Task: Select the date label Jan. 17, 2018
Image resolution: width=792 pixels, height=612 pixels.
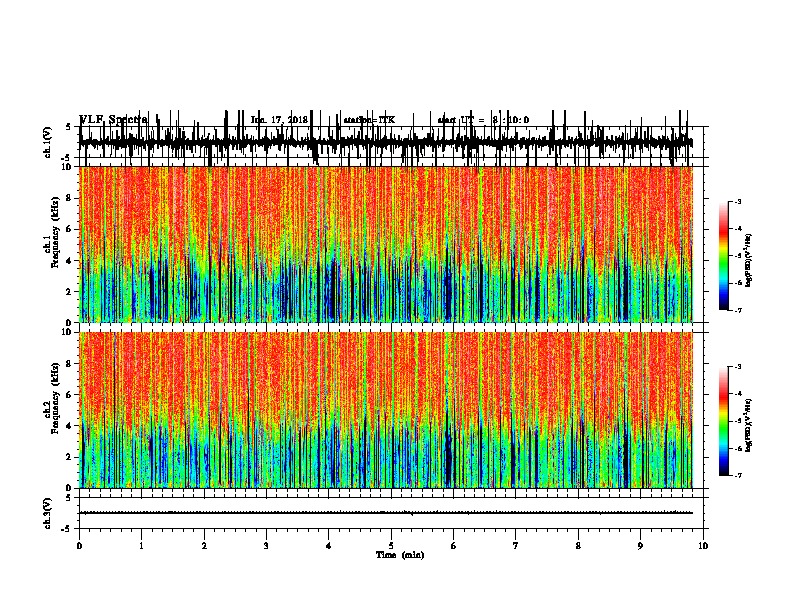Action: pos(279,120)
